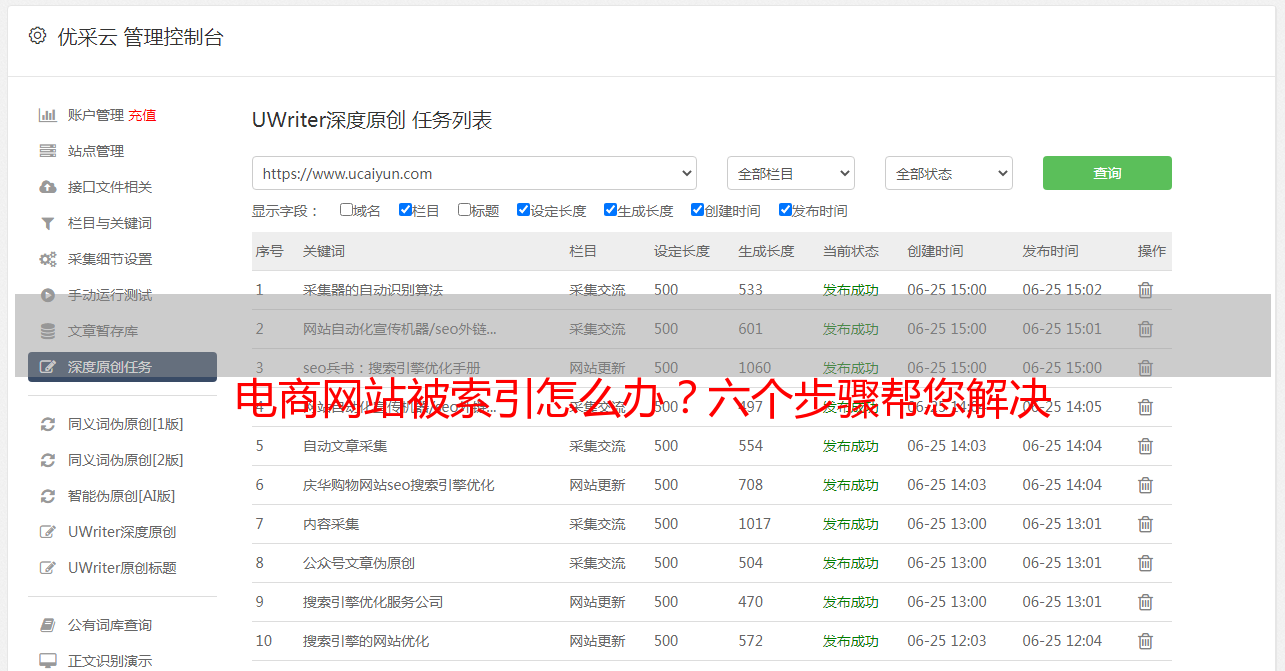1285x671 pixels.
Task: Click the trash icon for 自动文章采集 row
Action: point(1145,446)
